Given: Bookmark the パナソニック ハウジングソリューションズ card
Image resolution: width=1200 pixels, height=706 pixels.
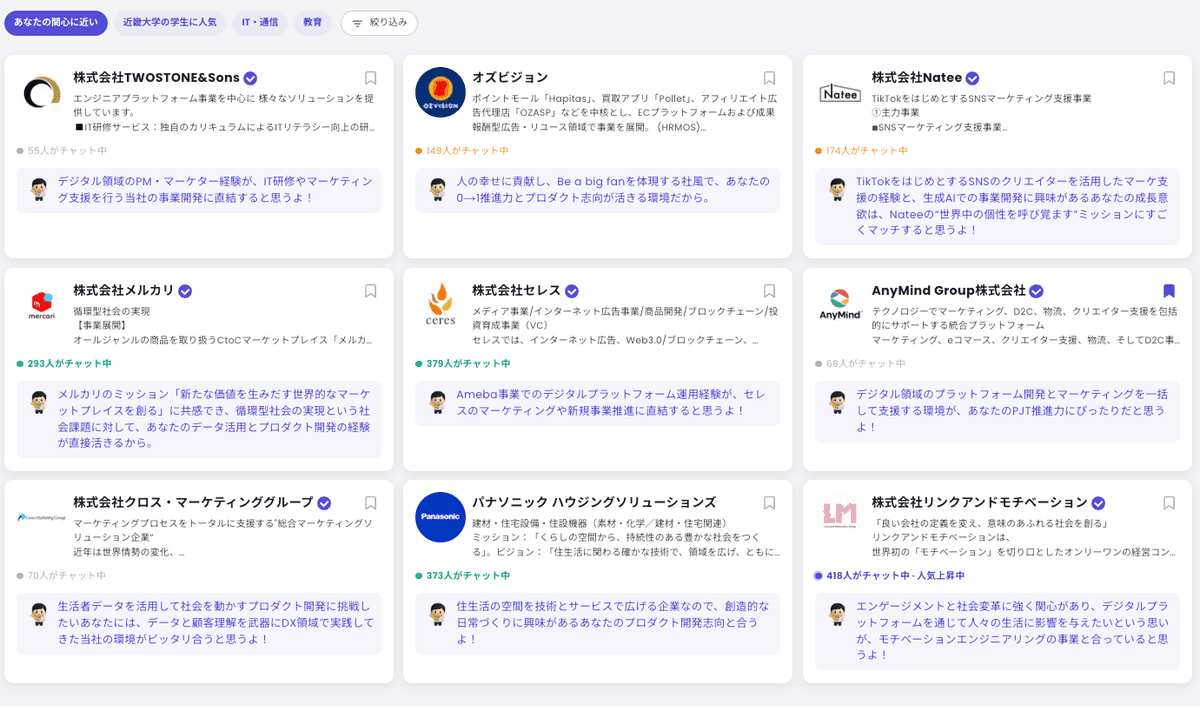Looking at the screenshot, I should click(769, 501).
